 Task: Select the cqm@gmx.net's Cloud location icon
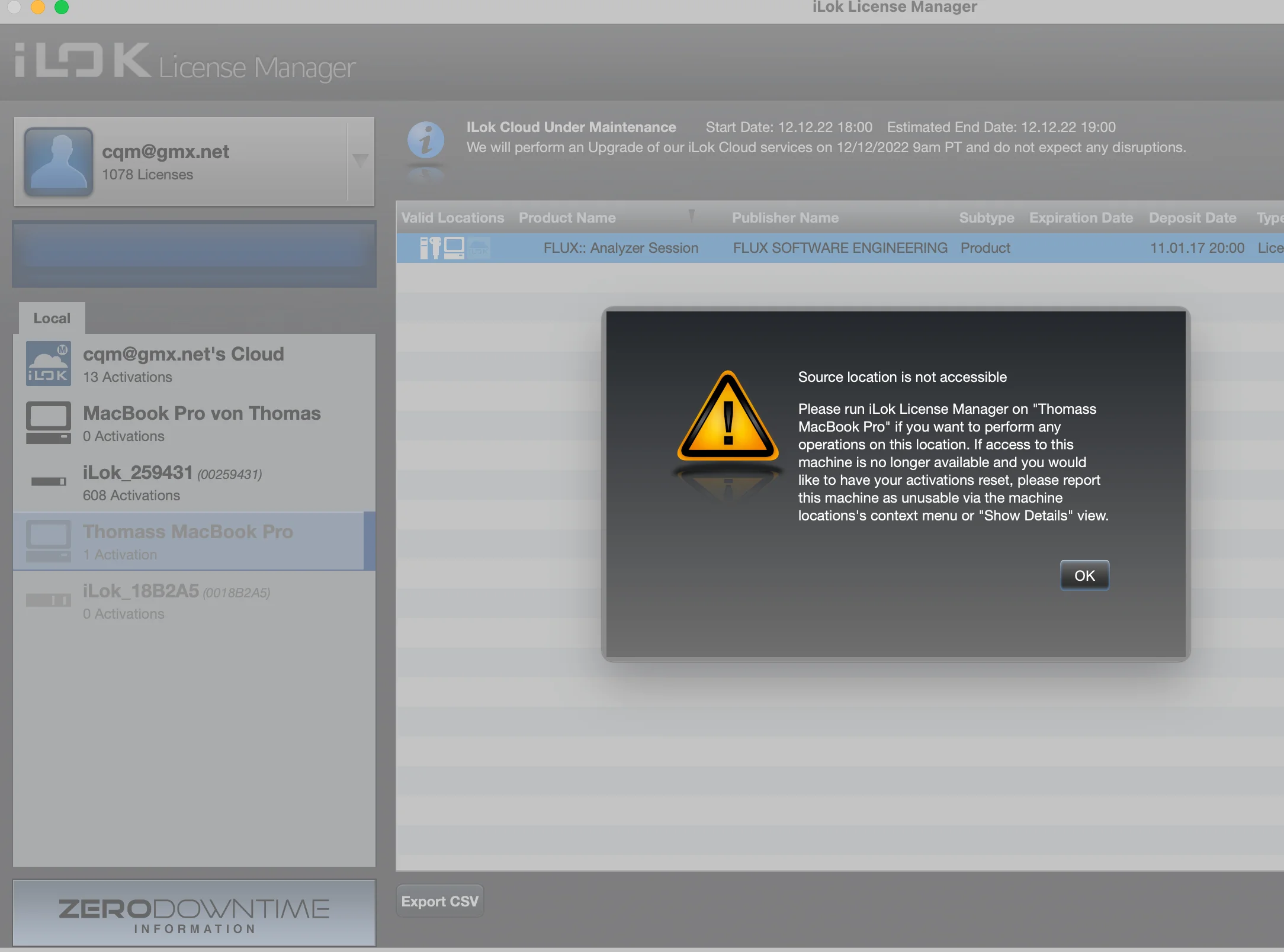point(49,364)
